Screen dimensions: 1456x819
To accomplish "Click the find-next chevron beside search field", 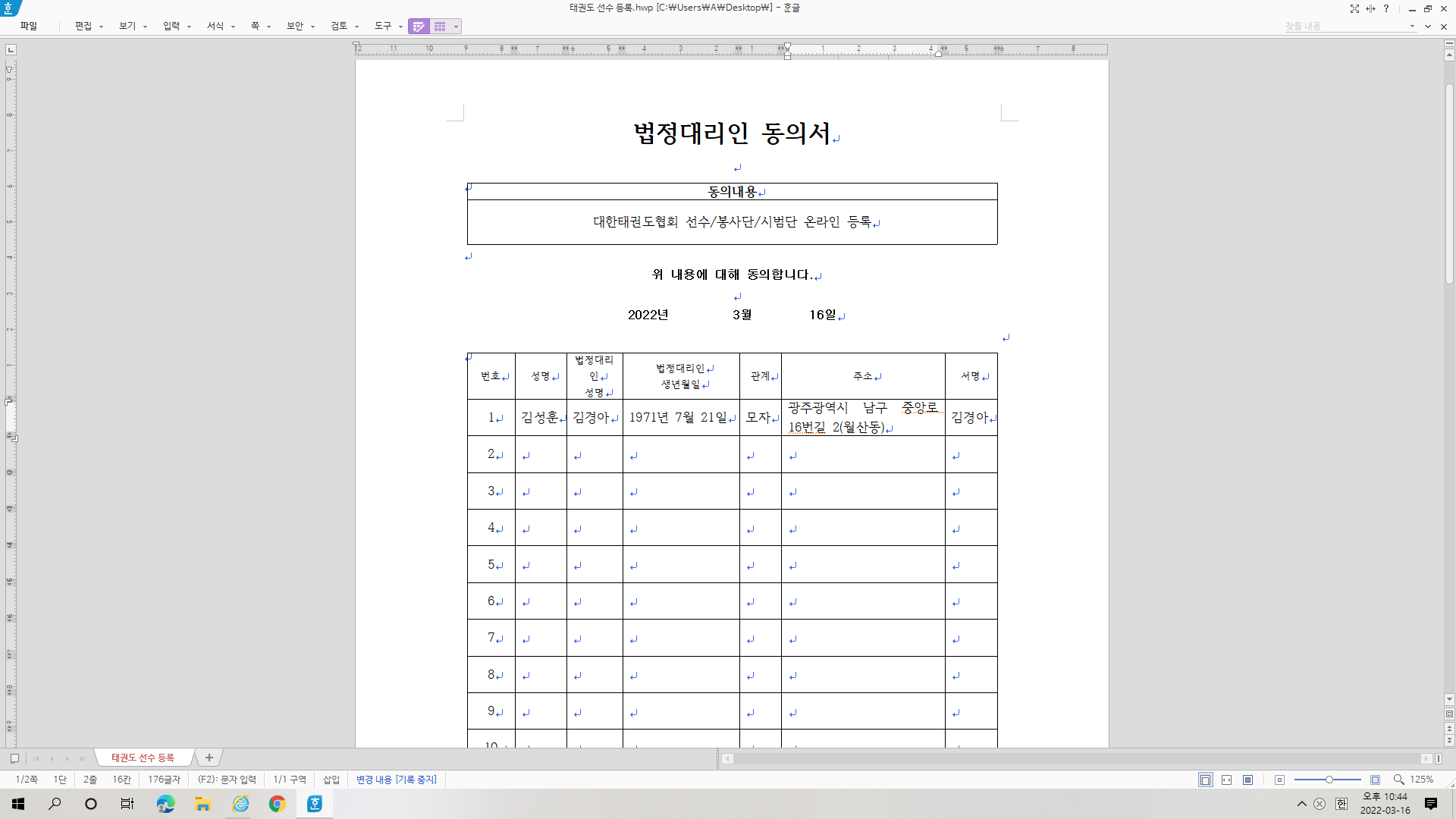I will (1428, 26).
